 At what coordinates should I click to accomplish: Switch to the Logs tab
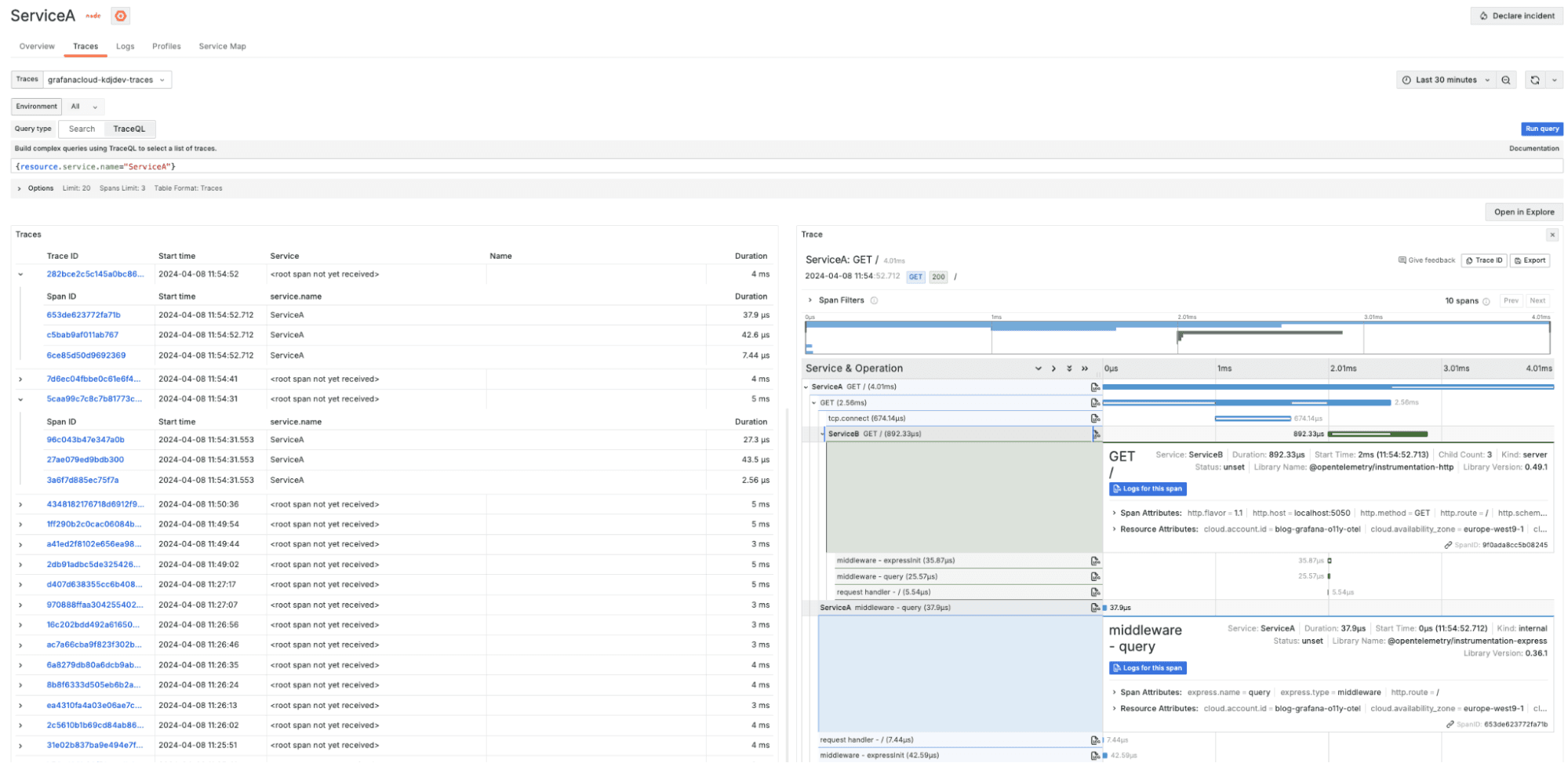coord(125,46)
